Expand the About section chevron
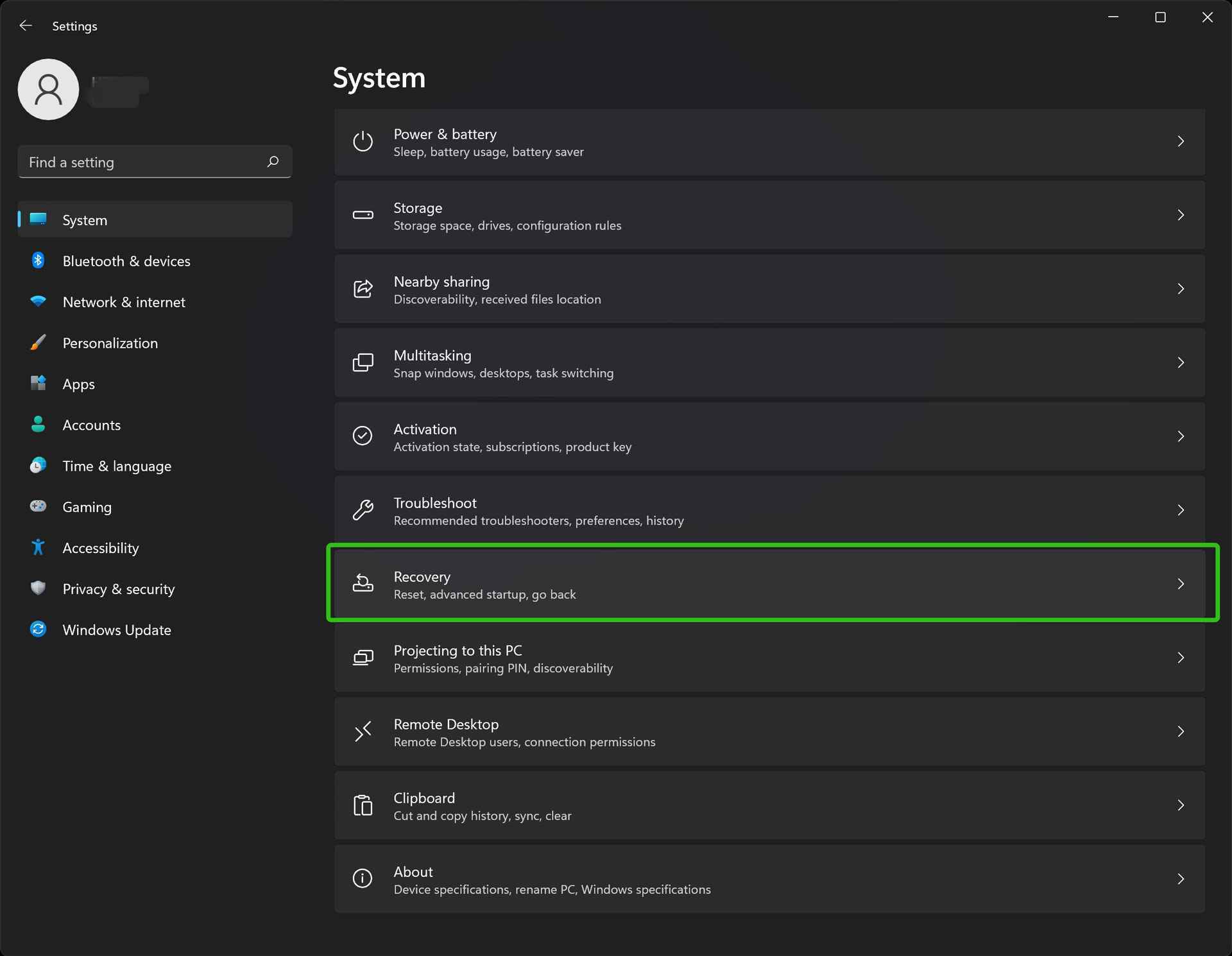The image size is (1232, 956). [1182, 879]
